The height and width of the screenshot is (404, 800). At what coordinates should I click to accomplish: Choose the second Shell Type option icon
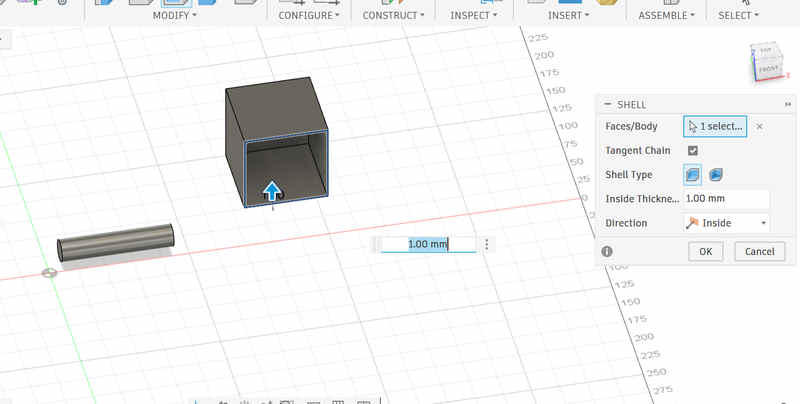coord(715,175)
